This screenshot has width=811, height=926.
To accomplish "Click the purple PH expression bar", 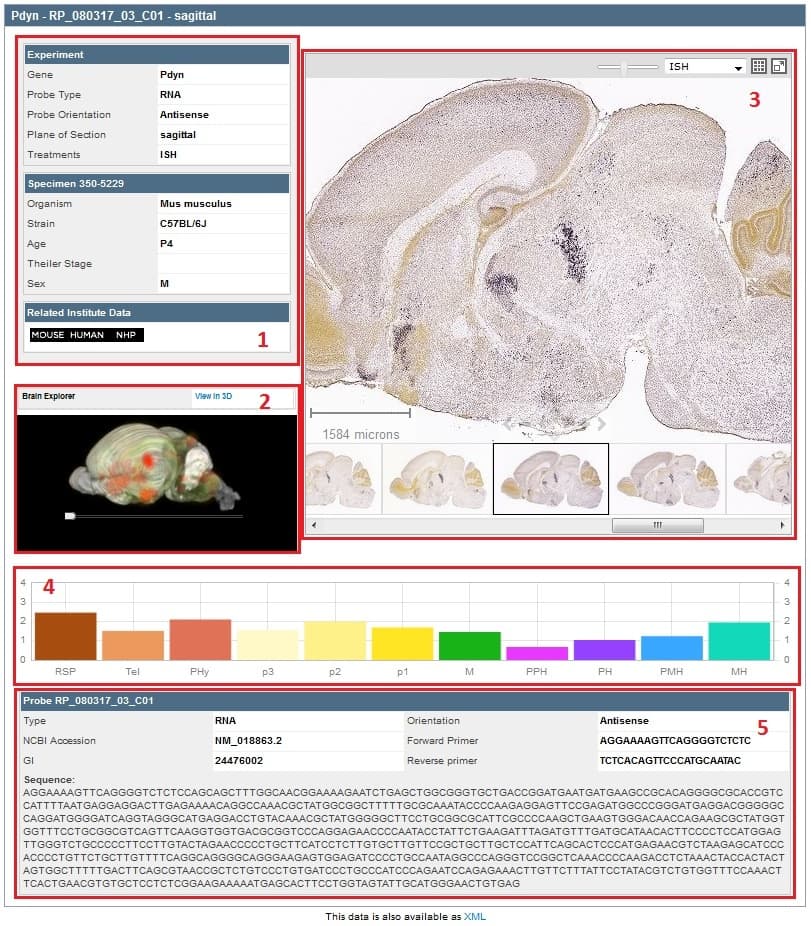I will [x=604, y=650].
